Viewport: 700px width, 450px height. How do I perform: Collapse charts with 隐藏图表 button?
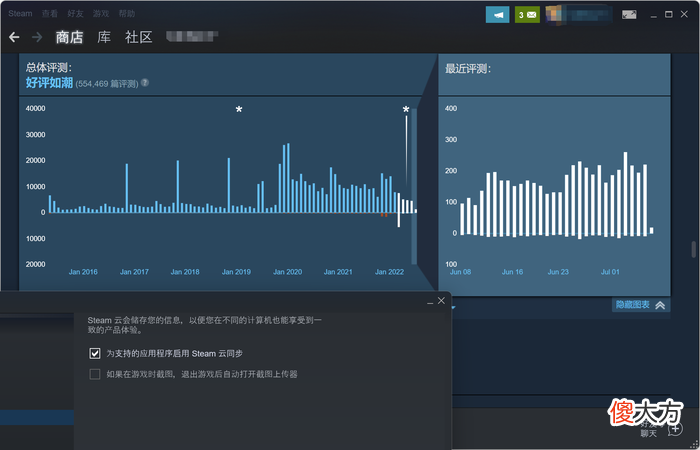pos(641,305)
